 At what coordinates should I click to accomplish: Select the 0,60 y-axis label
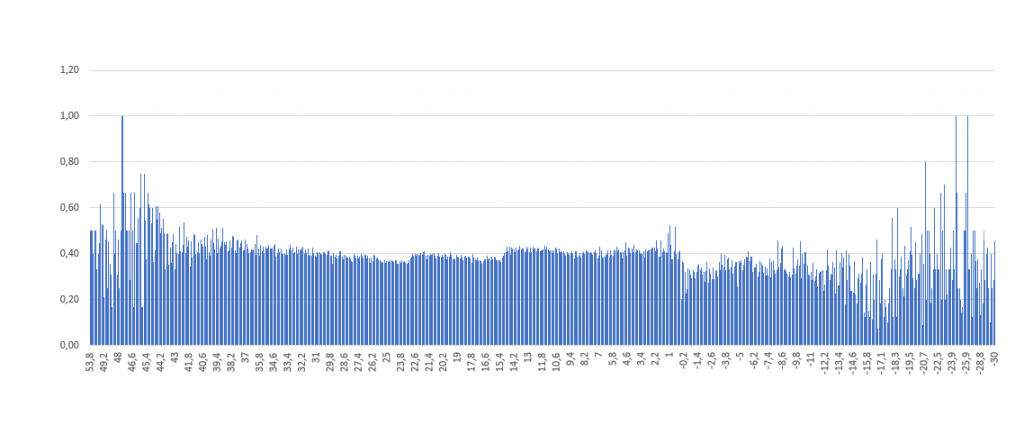tap(70, 208)
